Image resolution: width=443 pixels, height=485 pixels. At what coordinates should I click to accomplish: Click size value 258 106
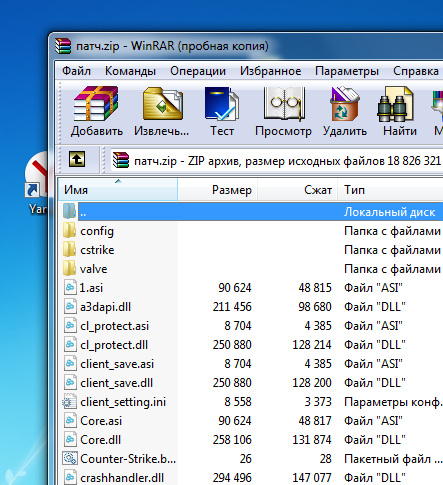(232, 440)
